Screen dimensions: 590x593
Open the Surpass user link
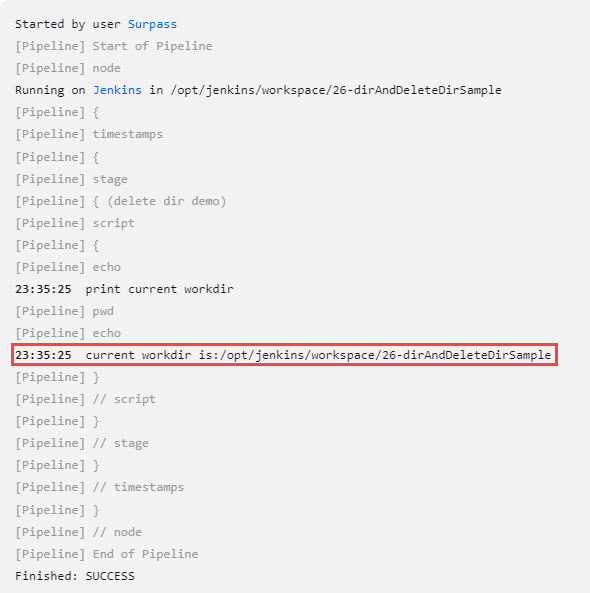coord(152,24)
